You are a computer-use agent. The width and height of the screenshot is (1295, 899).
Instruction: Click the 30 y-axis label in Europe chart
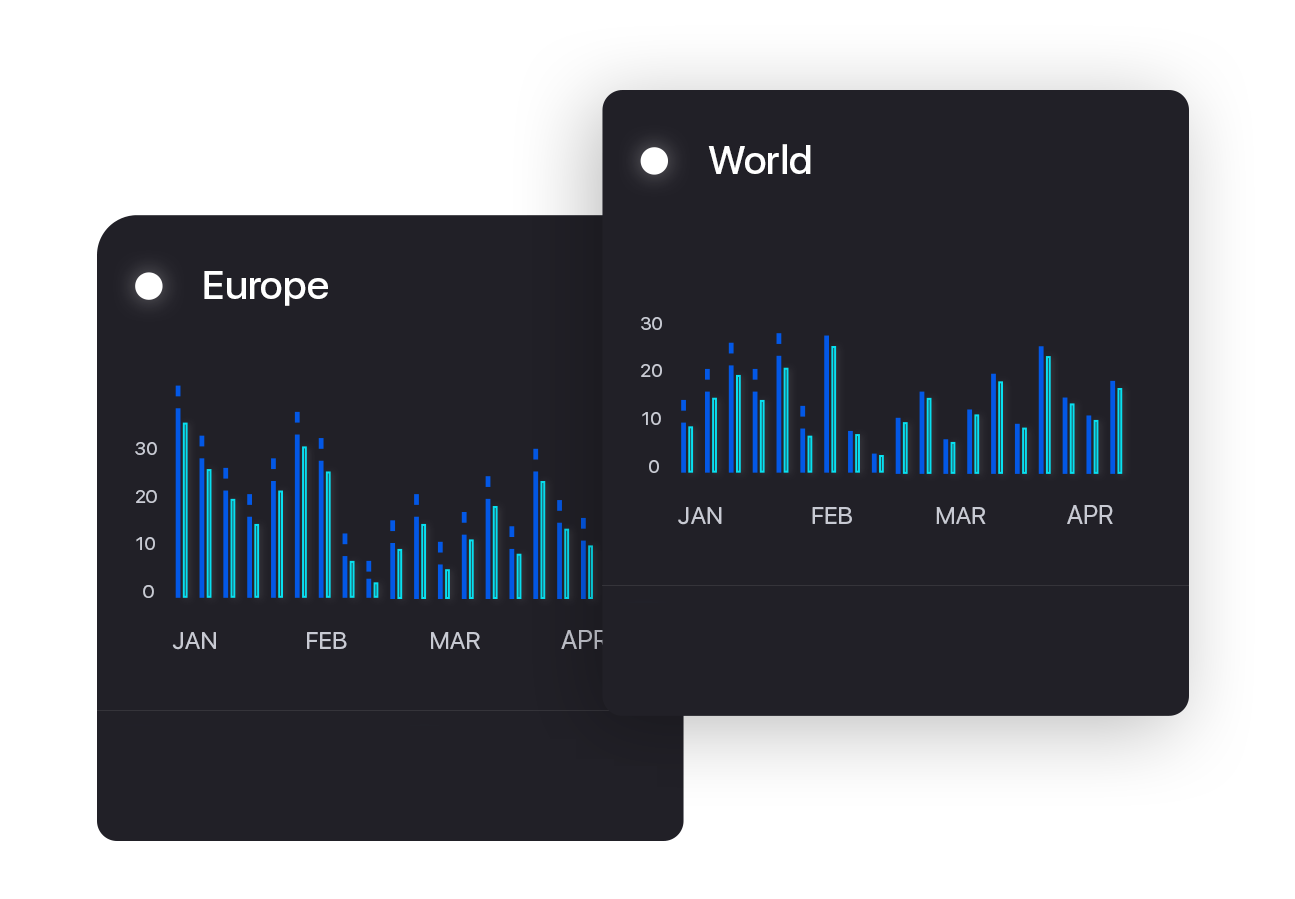pyautogui.click(x=146, y=449)
